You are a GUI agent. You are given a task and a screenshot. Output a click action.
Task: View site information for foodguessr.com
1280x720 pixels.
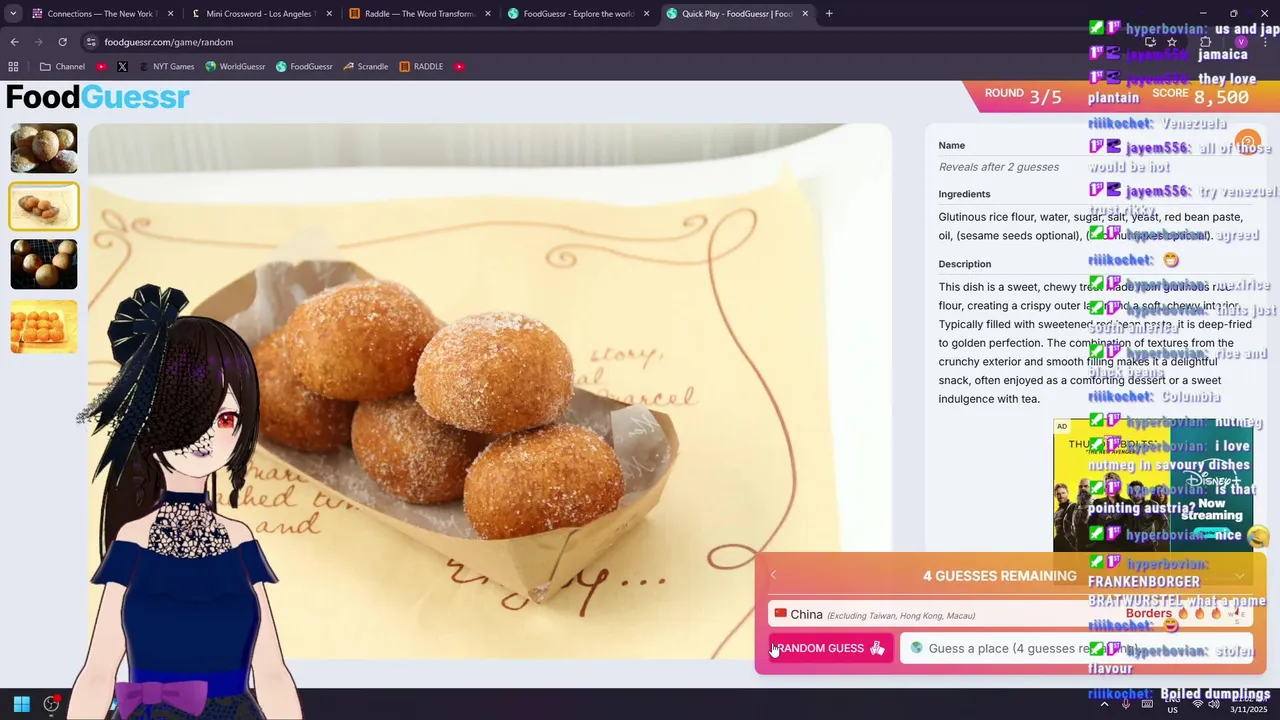click(x=91, y=42)
